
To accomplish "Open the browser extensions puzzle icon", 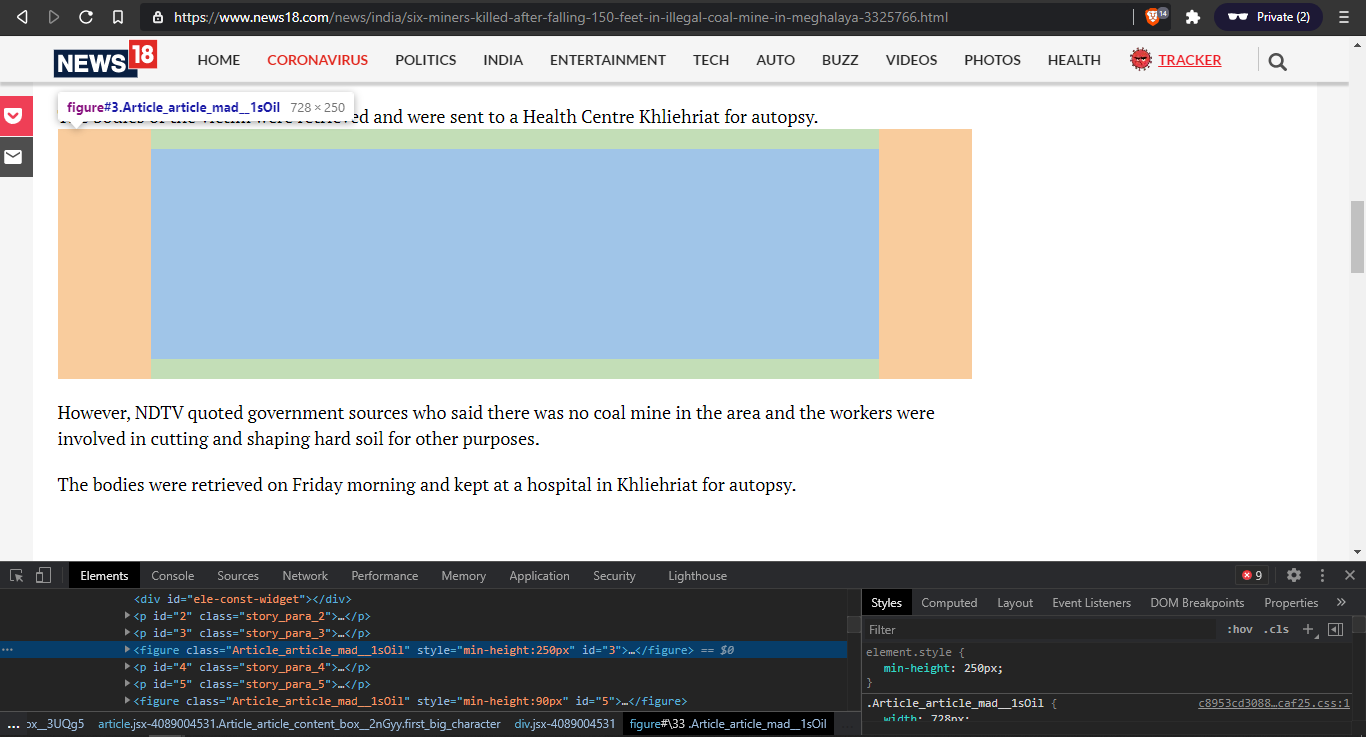I will tap(1192, 17).
